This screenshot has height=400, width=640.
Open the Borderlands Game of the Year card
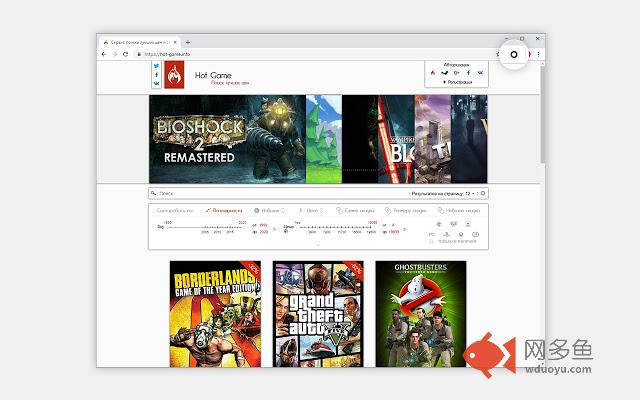(215, 314)
